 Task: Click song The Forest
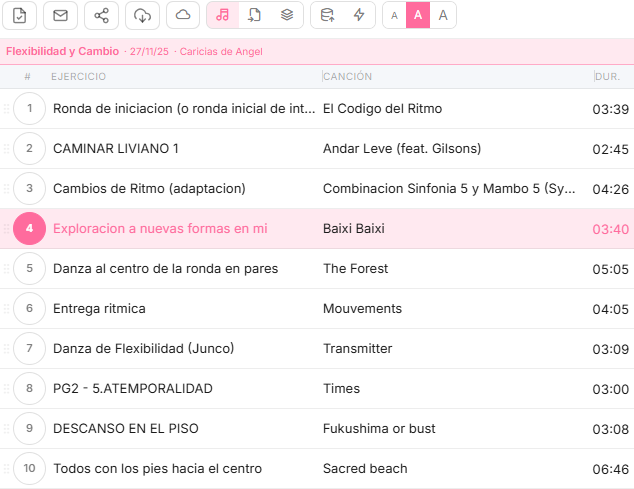[x=355, y=269]
